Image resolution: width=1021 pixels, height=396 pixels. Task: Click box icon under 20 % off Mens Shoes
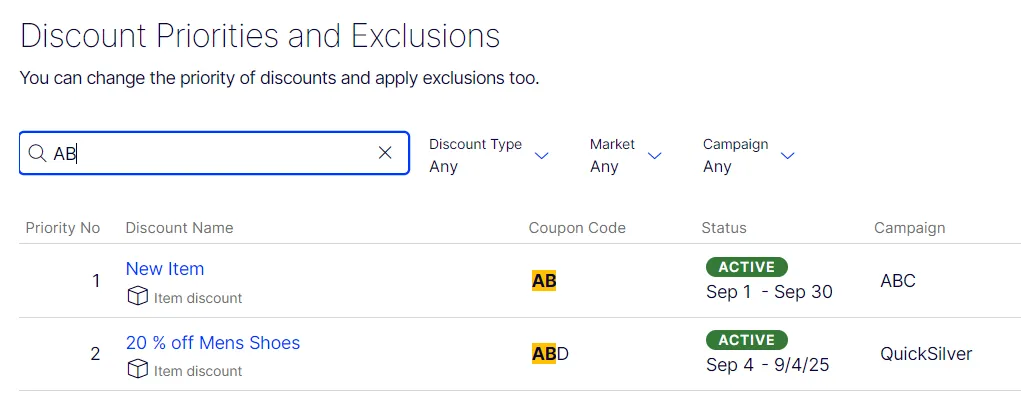137,370
